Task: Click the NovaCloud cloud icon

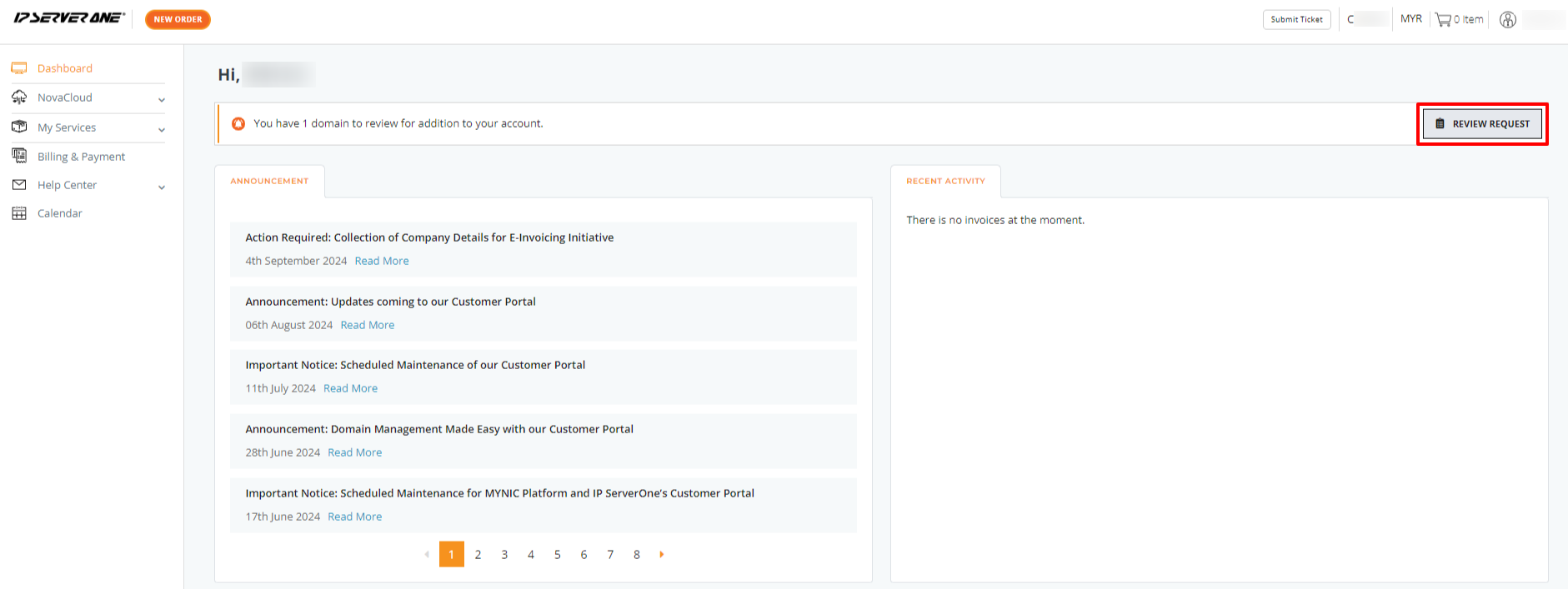Action: [19, 97]
